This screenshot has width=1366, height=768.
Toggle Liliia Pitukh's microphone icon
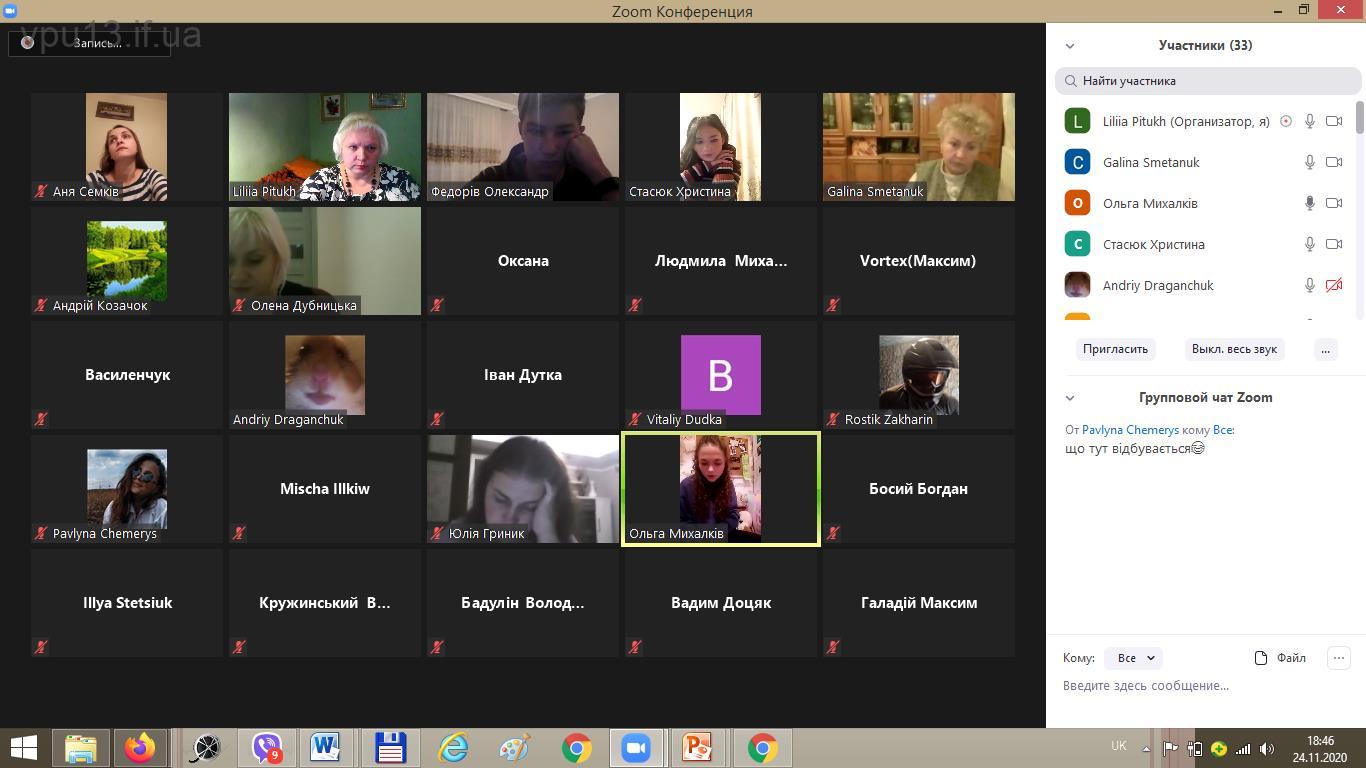coord(1309,121)
